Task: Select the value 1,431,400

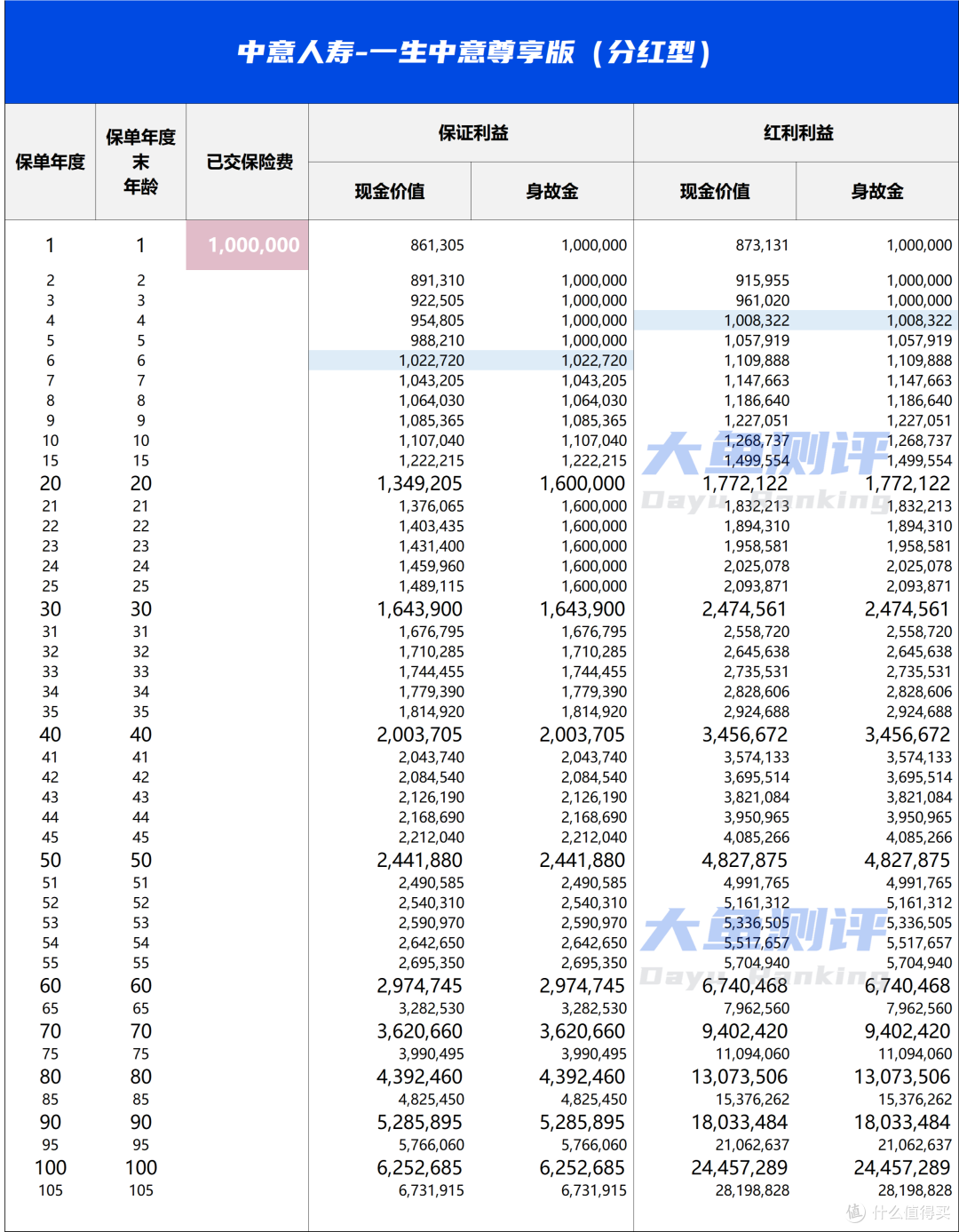Action: pos(432,546)
